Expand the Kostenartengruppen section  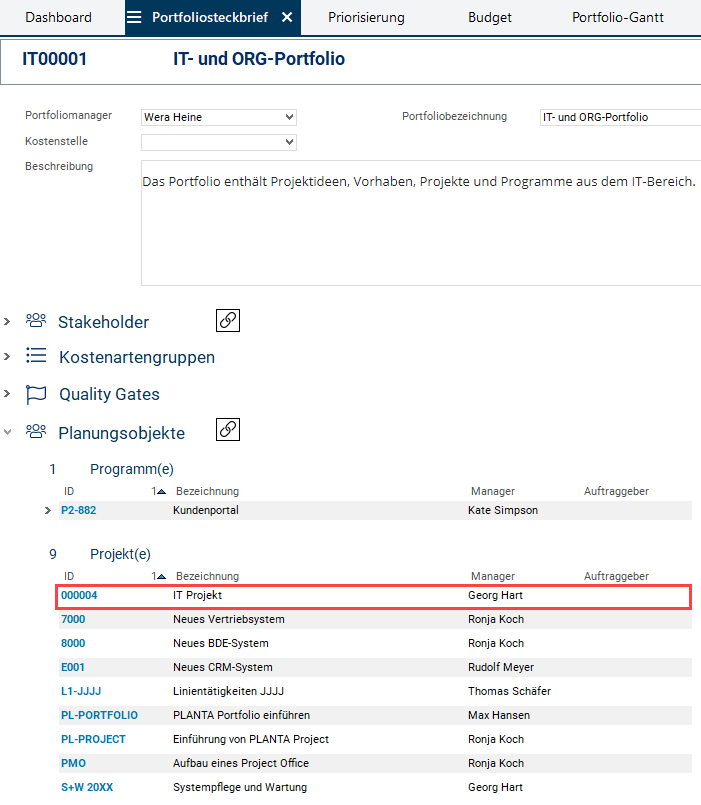pyautogui.click(x=7, y=357)
